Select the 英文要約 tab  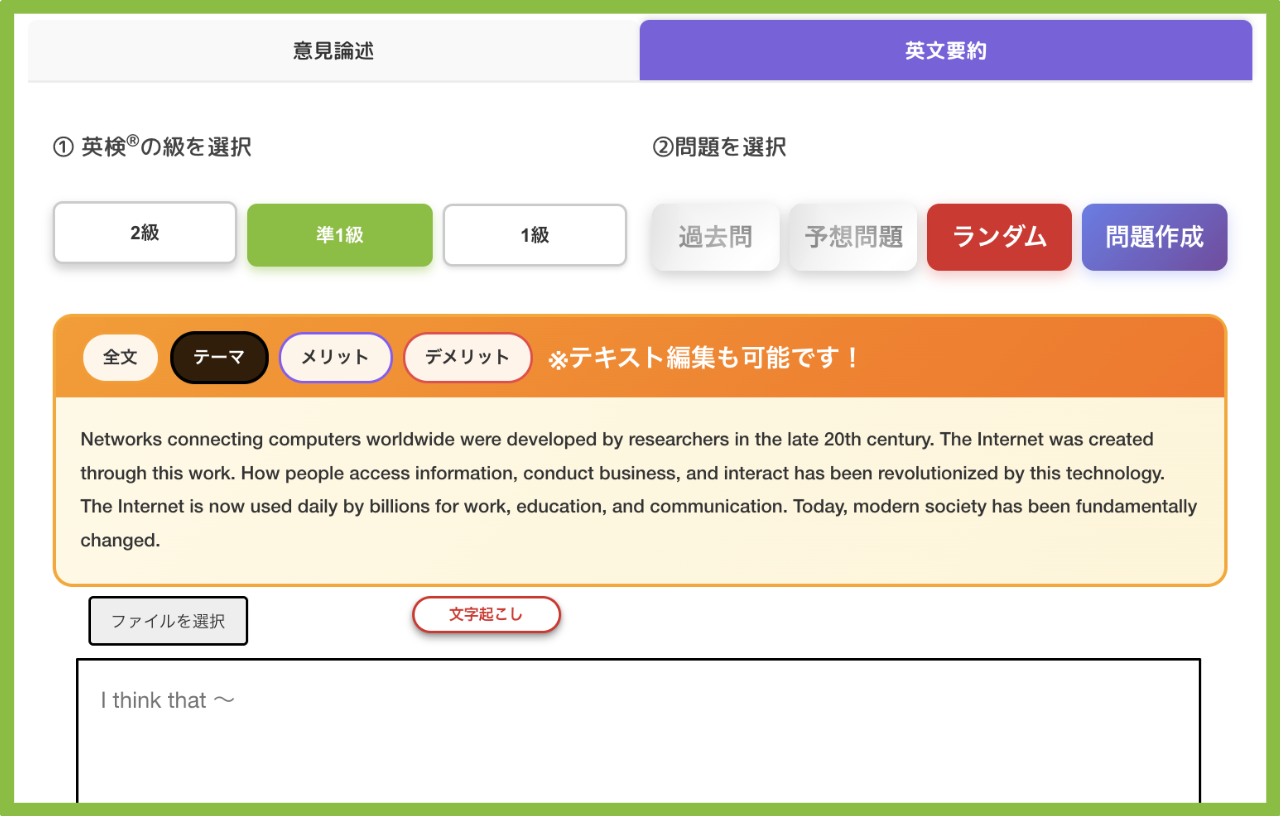tap(945, 50)
